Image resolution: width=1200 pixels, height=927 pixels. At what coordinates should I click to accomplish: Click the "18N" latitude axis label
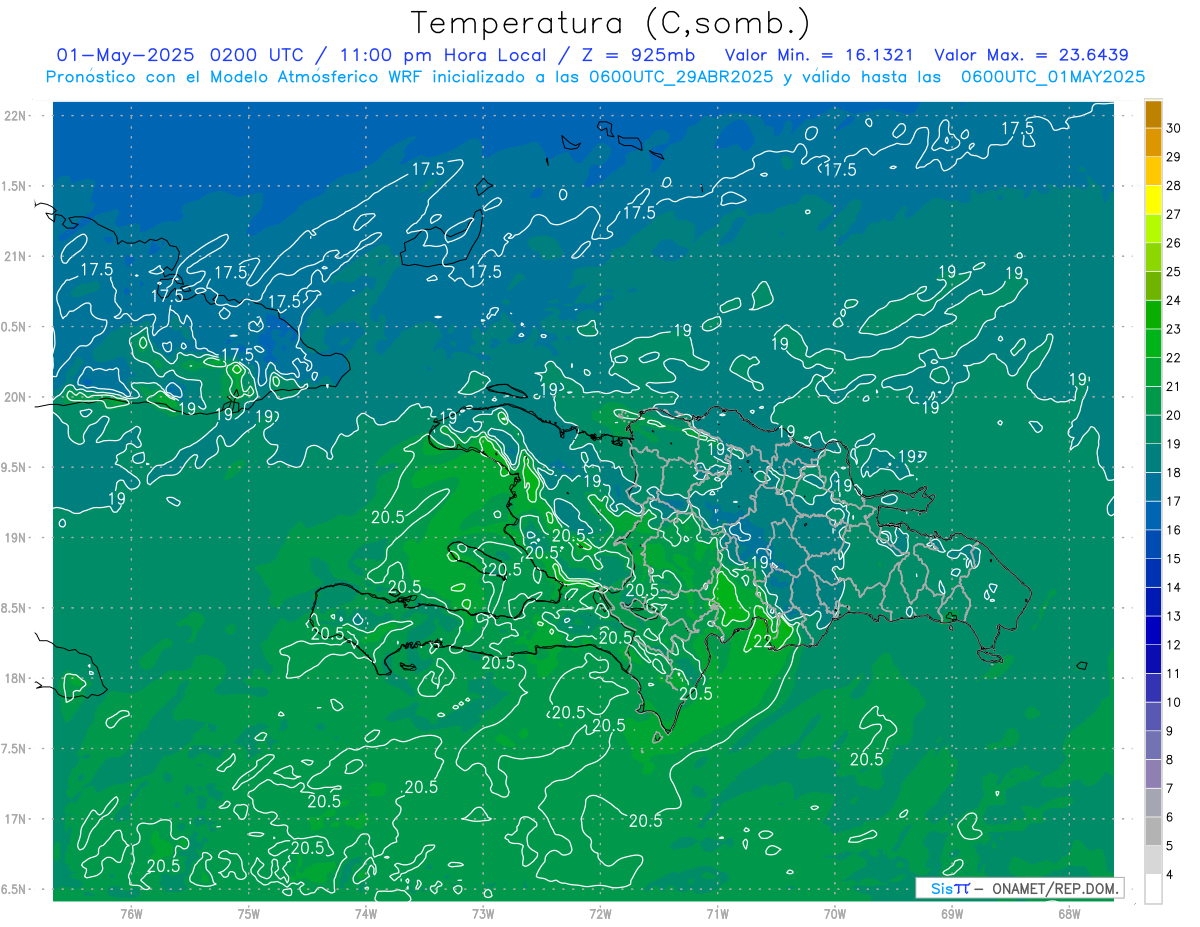coord(16,679)
